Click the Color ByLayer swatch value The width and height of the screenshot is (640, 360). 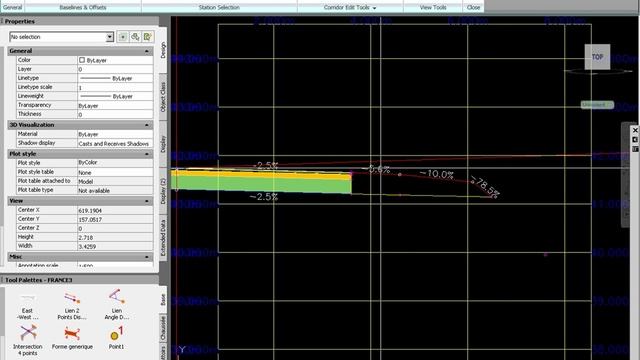point(115,60)
